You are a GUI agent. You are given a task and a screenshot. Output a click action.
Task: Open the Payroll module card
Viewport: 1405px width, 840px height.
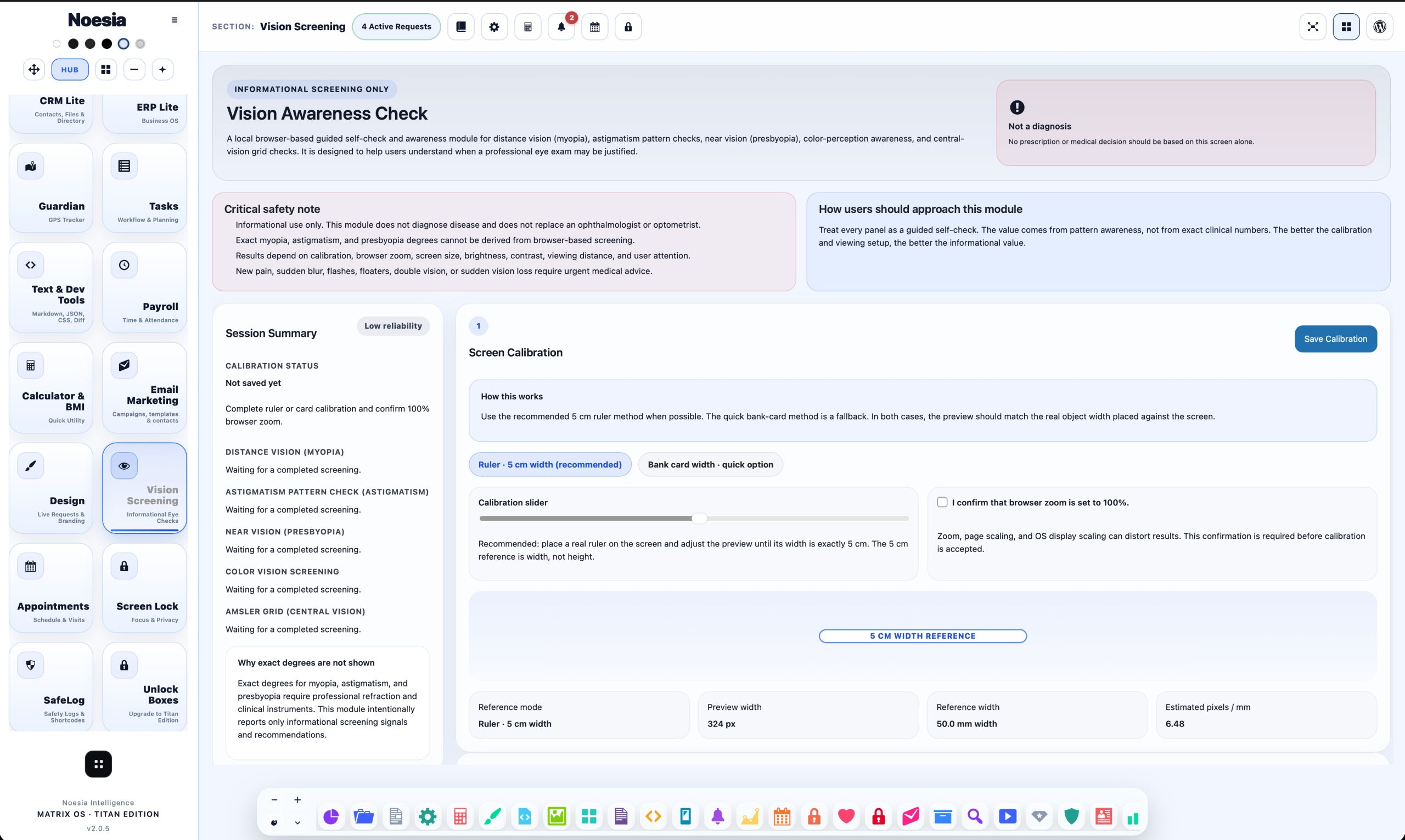(144, 287)
